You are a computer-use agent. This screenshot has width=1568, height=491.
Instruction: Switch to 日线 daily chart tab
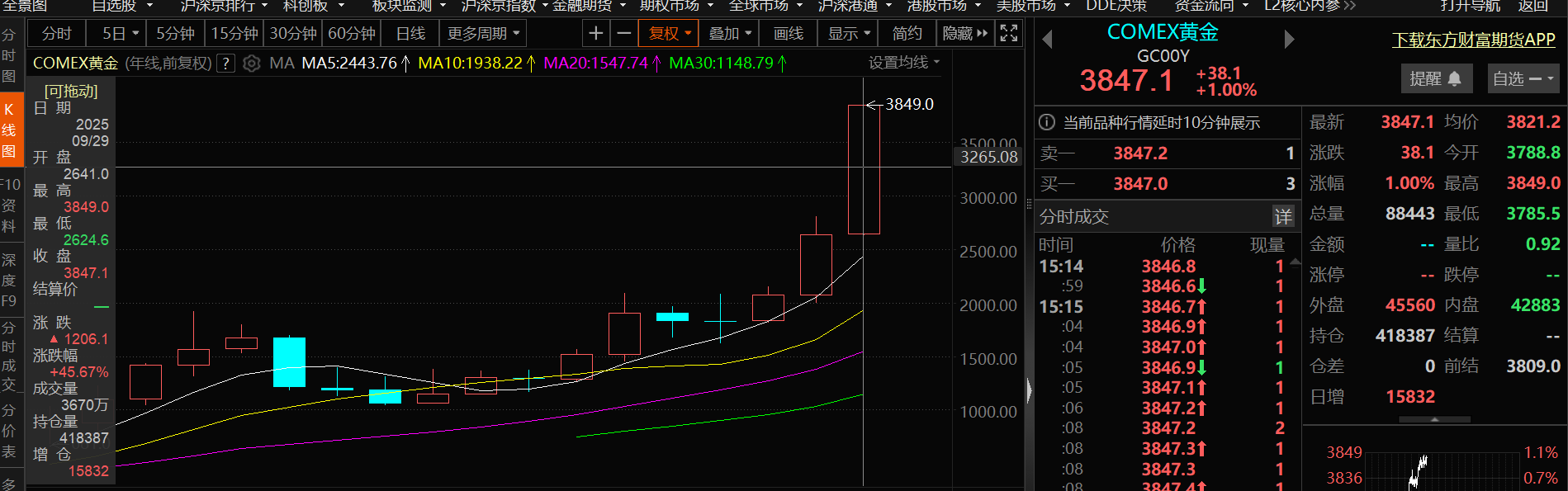tap(410, 34)
